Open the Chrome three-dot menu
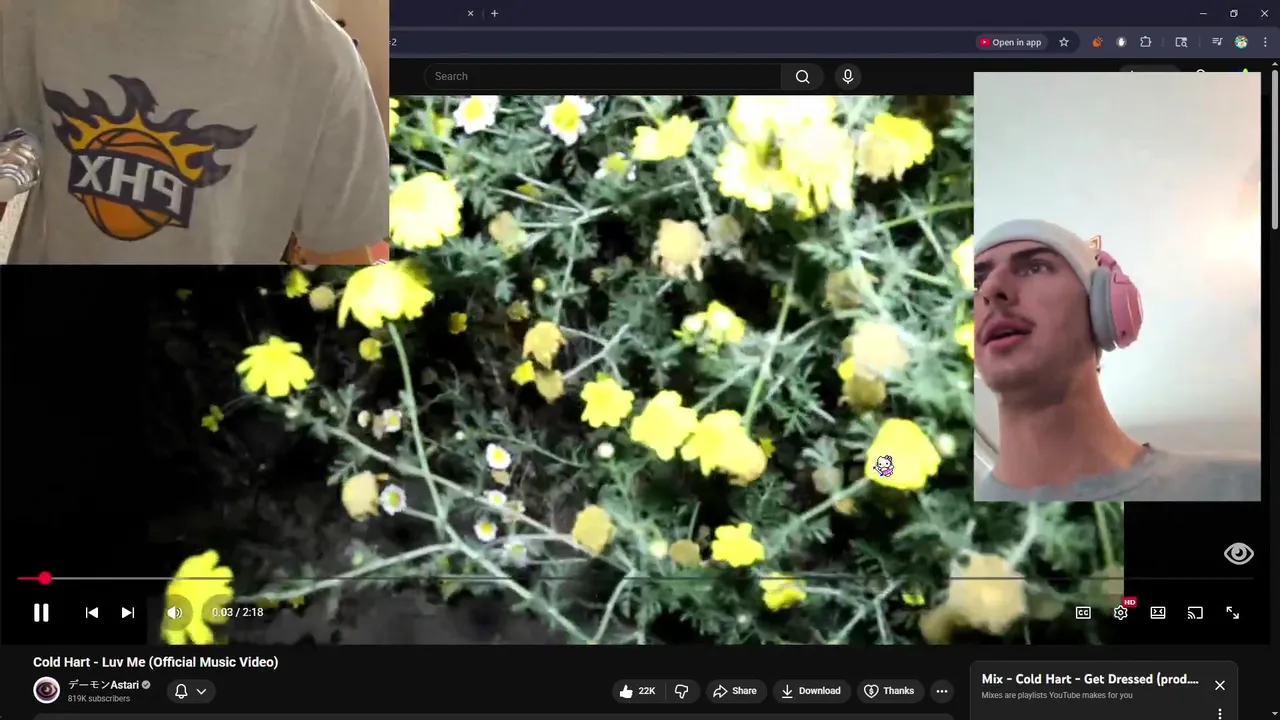1280x720 pixels. [x=1265, y=42]
